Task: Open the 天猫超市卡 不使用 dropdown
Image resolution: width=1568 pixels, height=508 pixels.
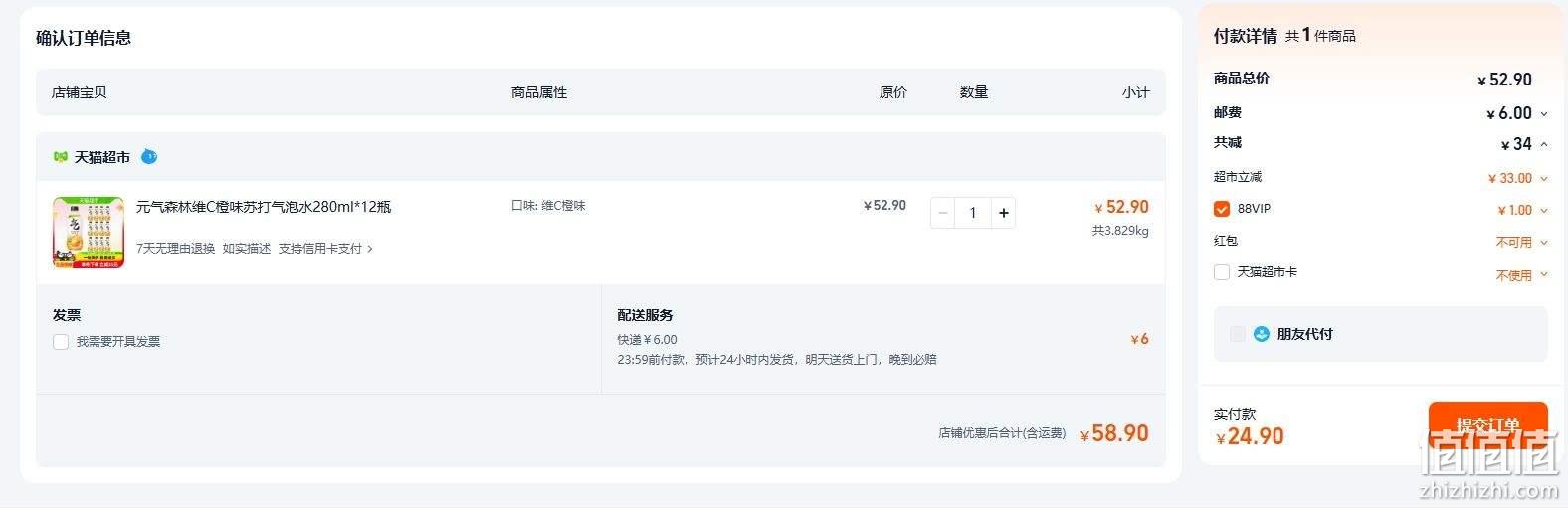Action: pos(1544,275)
